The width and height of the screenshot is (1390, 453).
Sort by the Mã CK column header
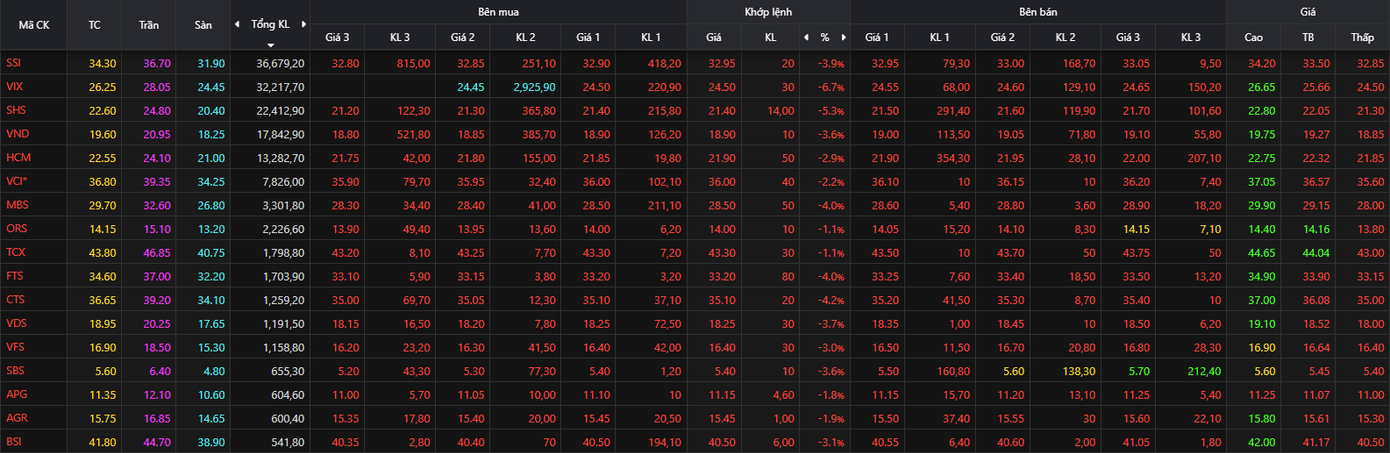tap(34, 25)
